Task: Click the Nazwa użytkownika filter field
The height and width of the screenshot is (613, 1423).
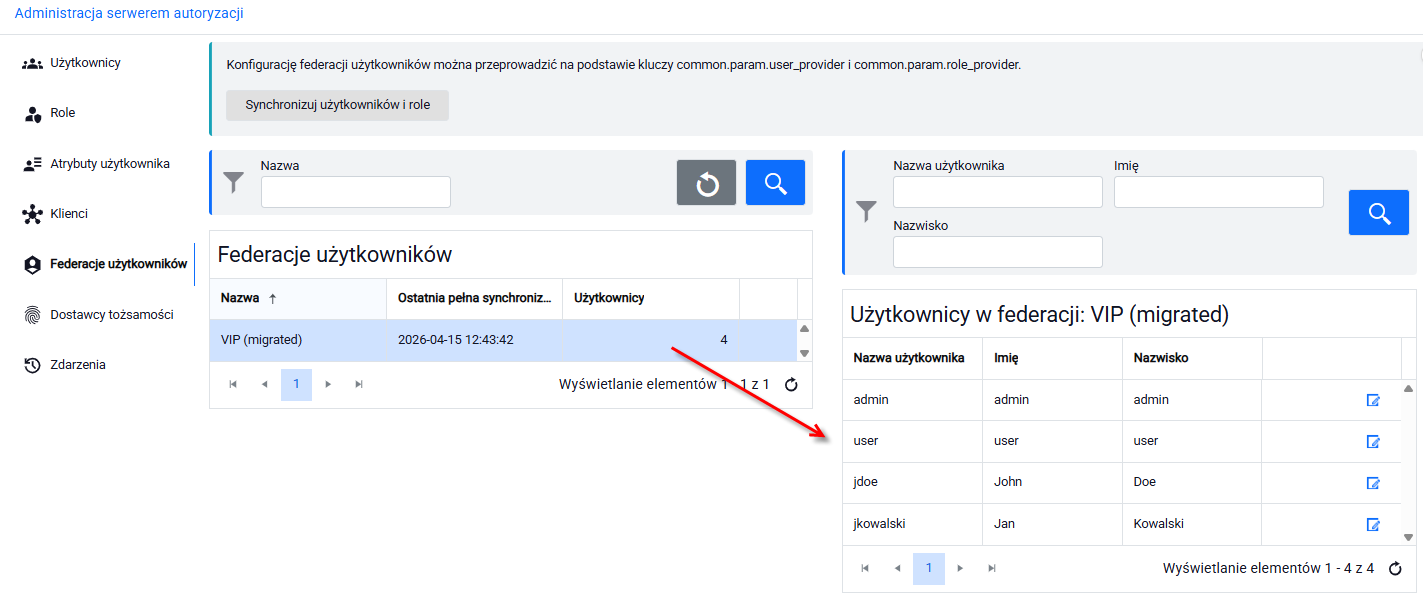Action: pos(998,192)
